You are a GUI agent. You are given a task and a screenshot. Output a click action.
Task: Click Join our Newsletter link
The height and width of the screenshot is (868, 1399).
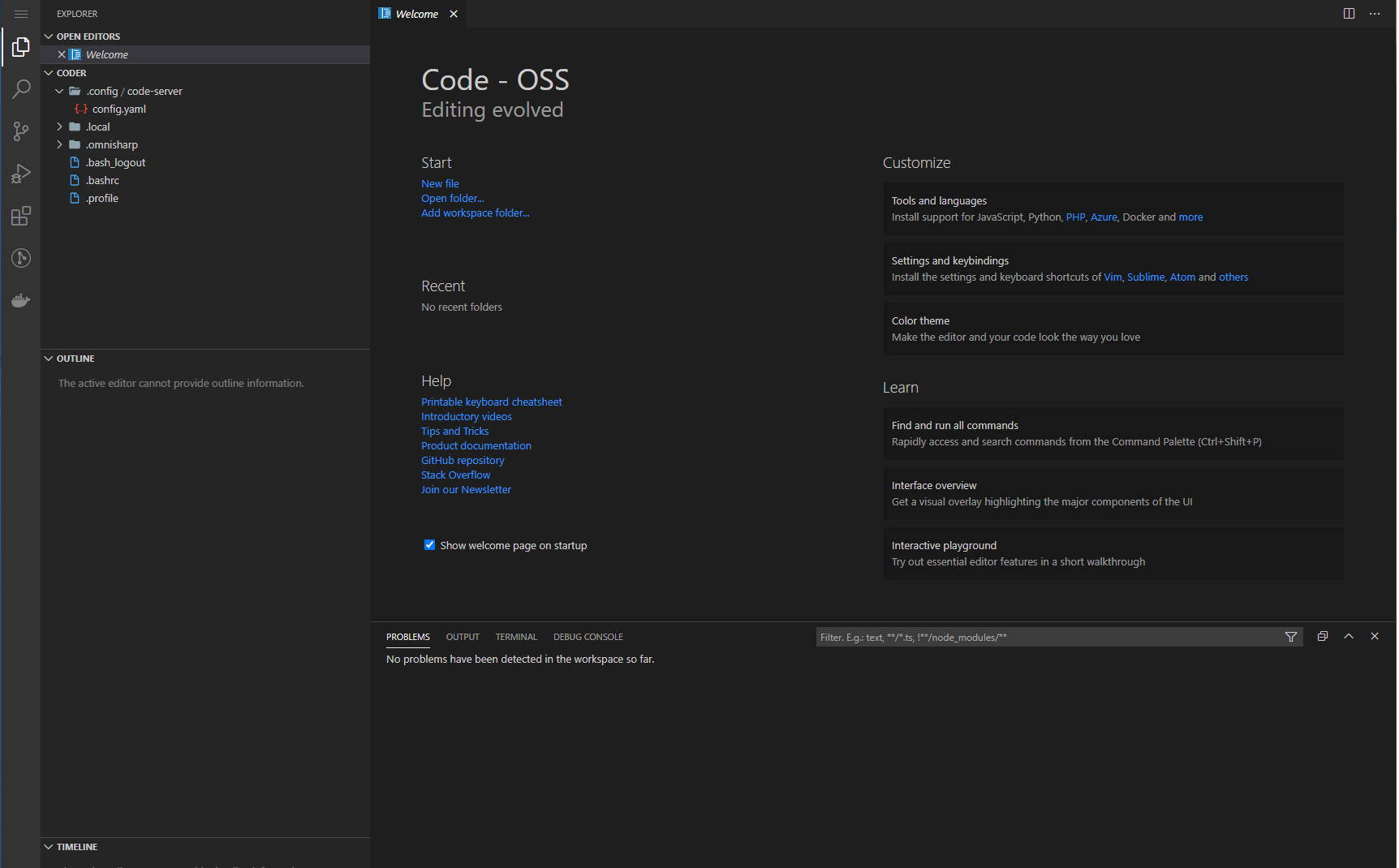click(x=467, y=490)
